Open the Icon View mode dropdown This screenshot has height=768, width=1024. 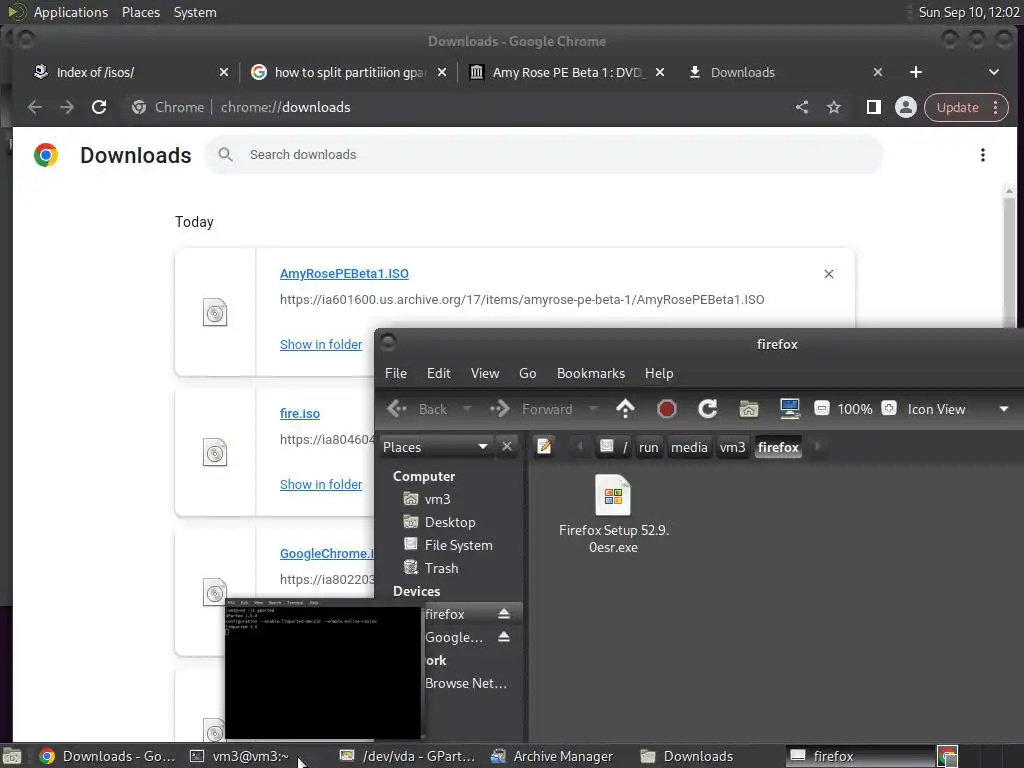point(958,409)
